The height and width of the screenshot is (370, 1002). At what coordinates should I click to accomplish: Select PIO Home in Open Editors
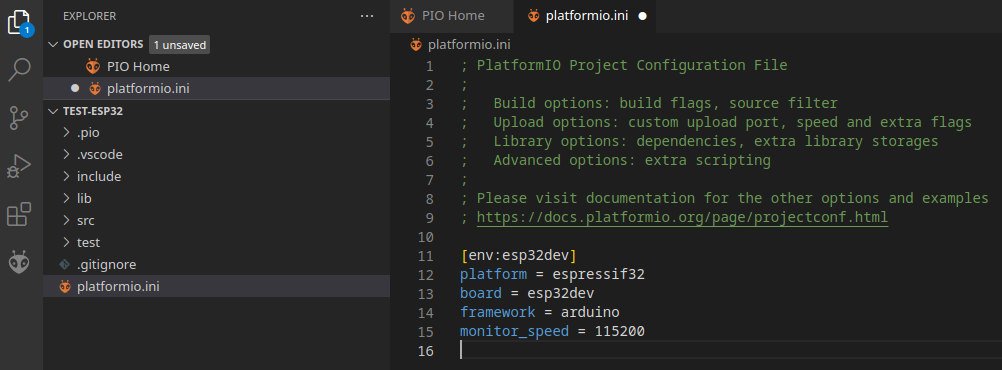click(217, 66)
